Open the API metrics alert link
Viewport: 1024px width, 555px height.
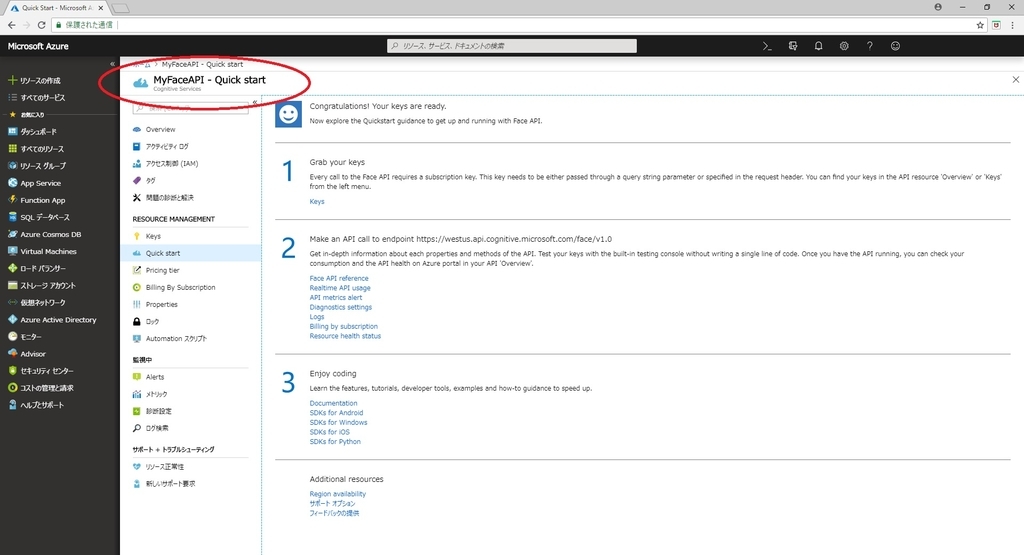(336, 297)
